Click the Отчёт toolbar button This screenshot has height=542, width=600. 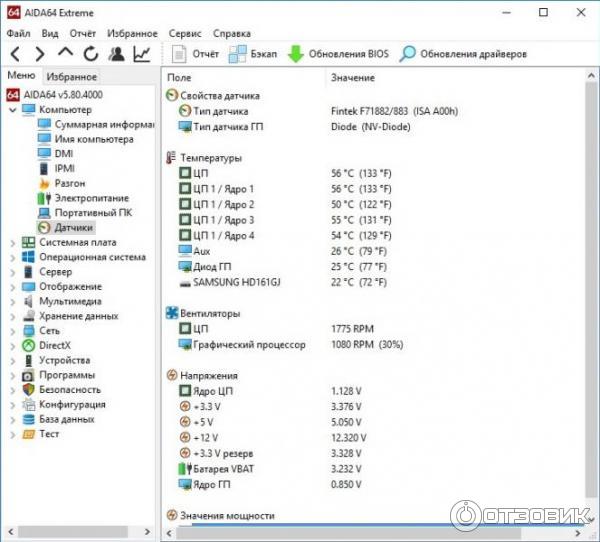point(195,54)
